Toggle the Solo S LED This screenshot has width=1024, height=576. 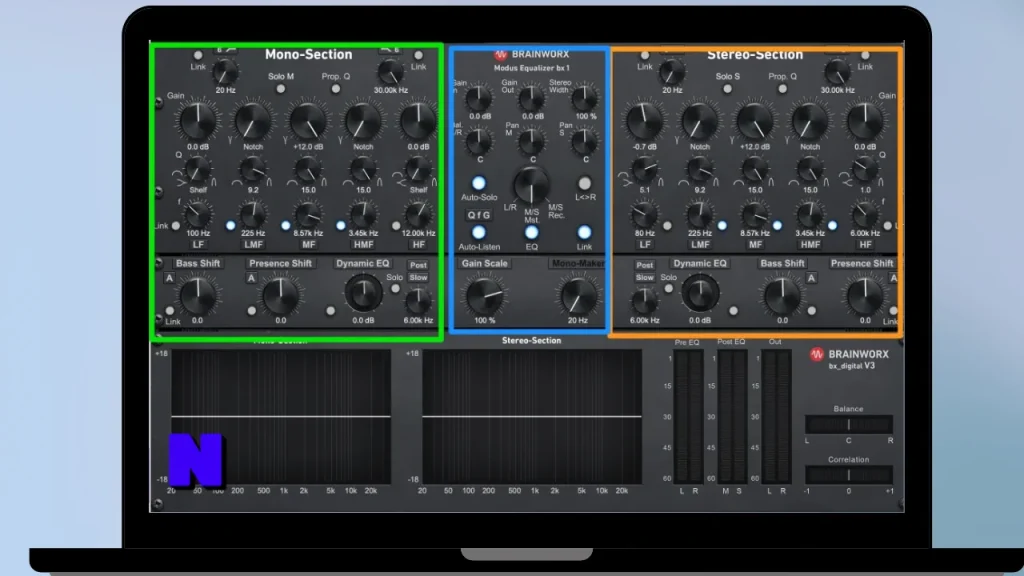[728, 89]
